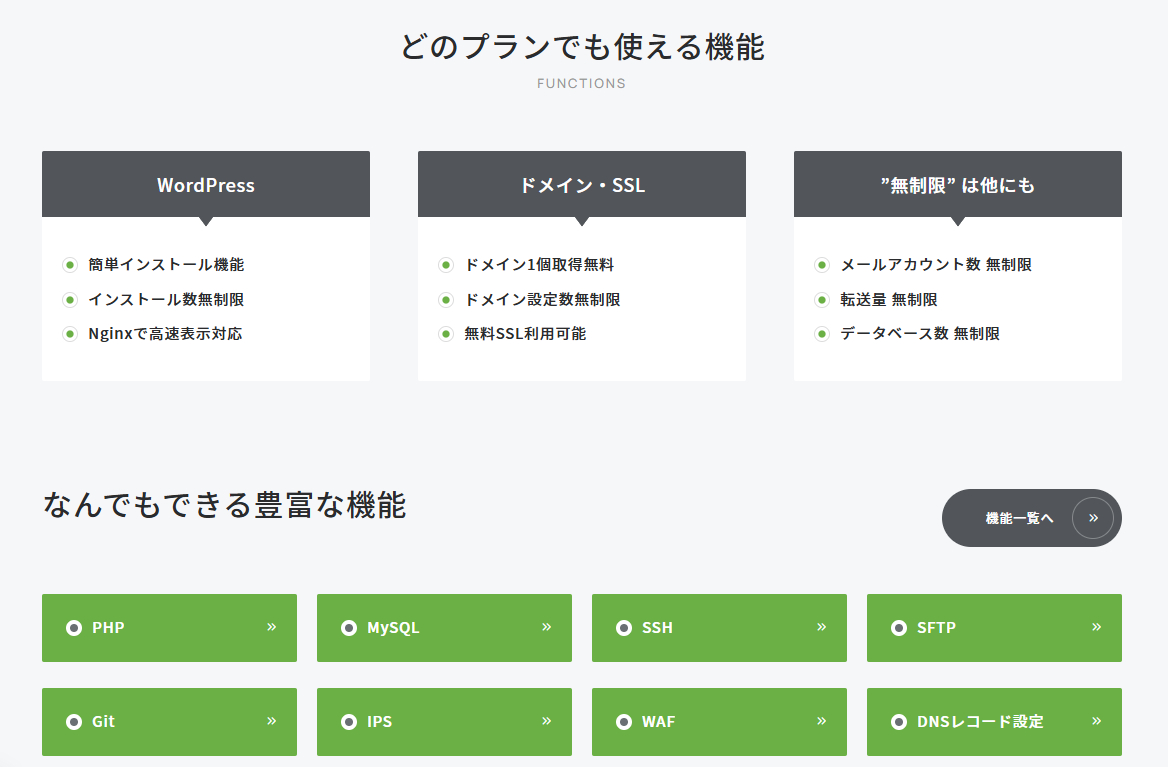Click the WordPress card header

point(206,185)
